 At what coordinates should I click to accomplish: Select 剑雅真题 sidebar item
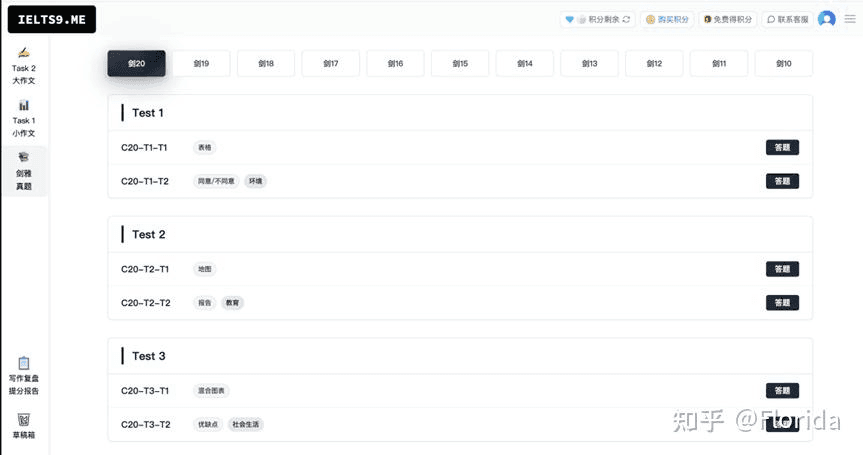tap(23, 171)
